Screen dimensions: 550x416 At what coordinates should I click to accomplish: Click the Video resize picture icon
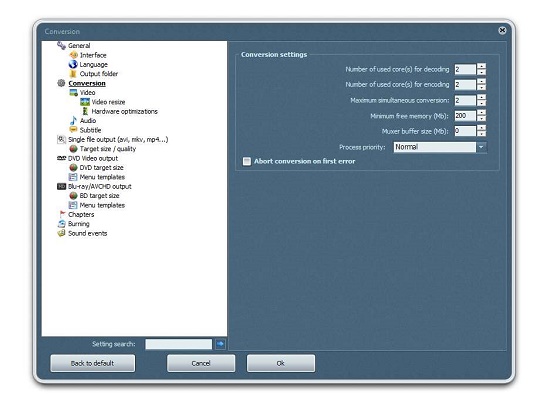pyautogui.click(x=85, y=102)
